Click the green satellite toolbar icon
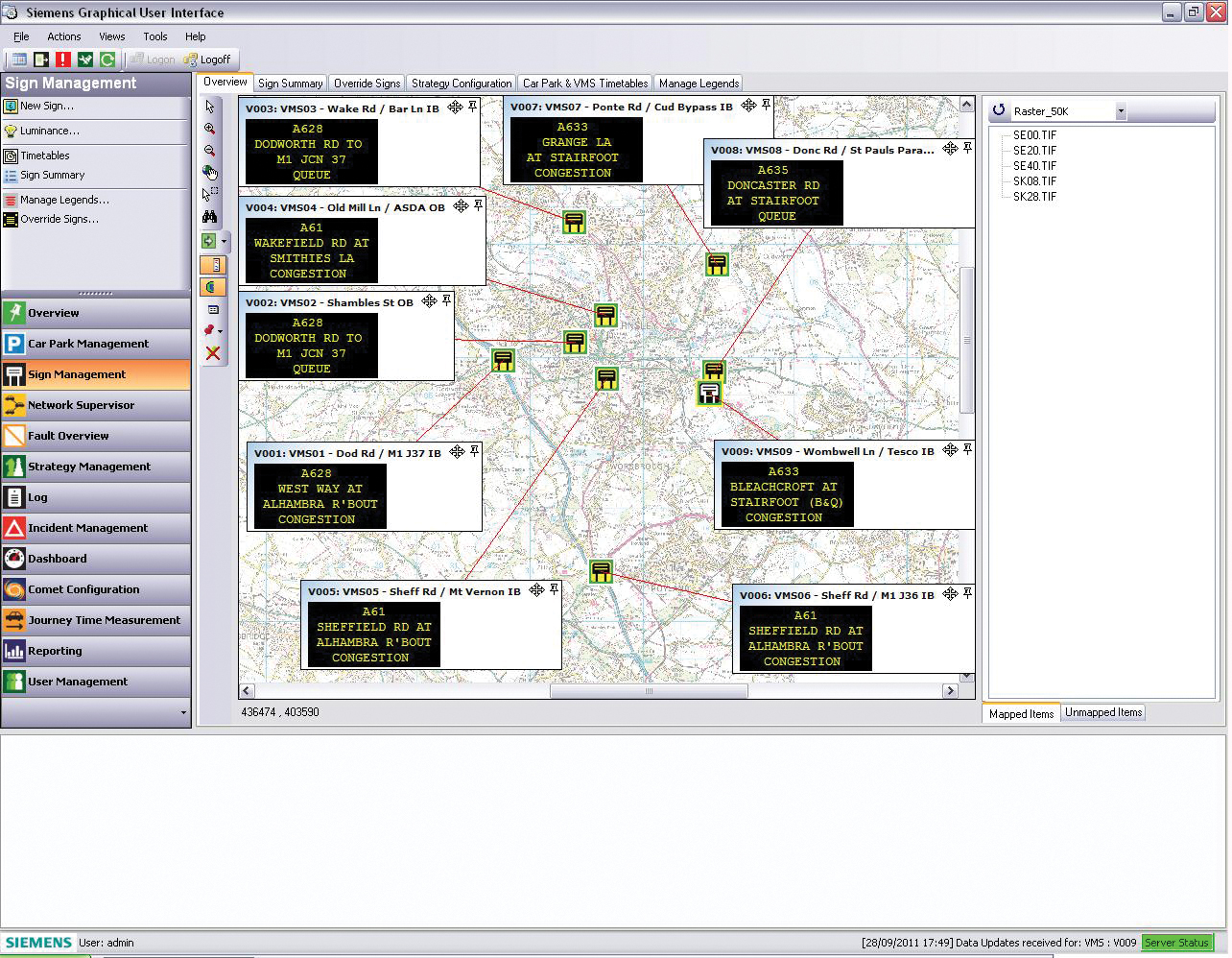 point(85,60)
